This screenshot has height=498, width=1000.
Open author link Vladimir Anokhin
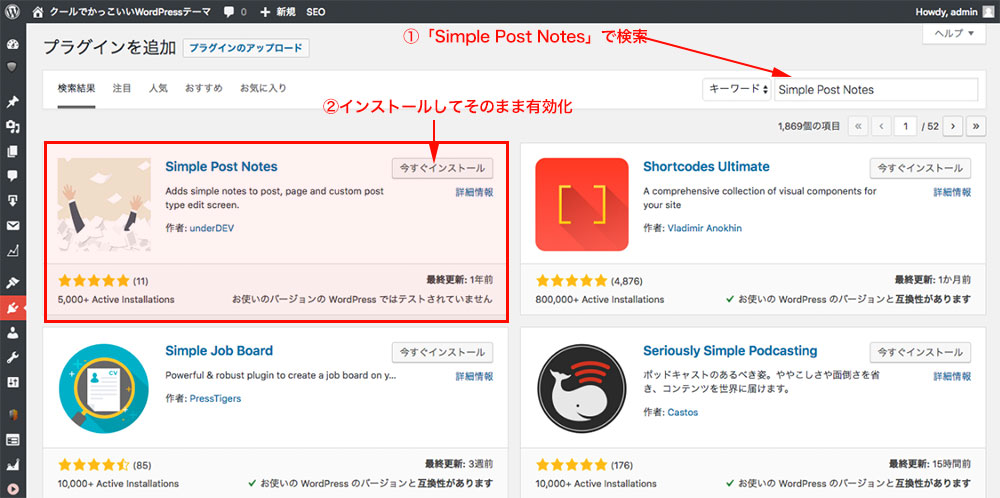pos(705,228)
